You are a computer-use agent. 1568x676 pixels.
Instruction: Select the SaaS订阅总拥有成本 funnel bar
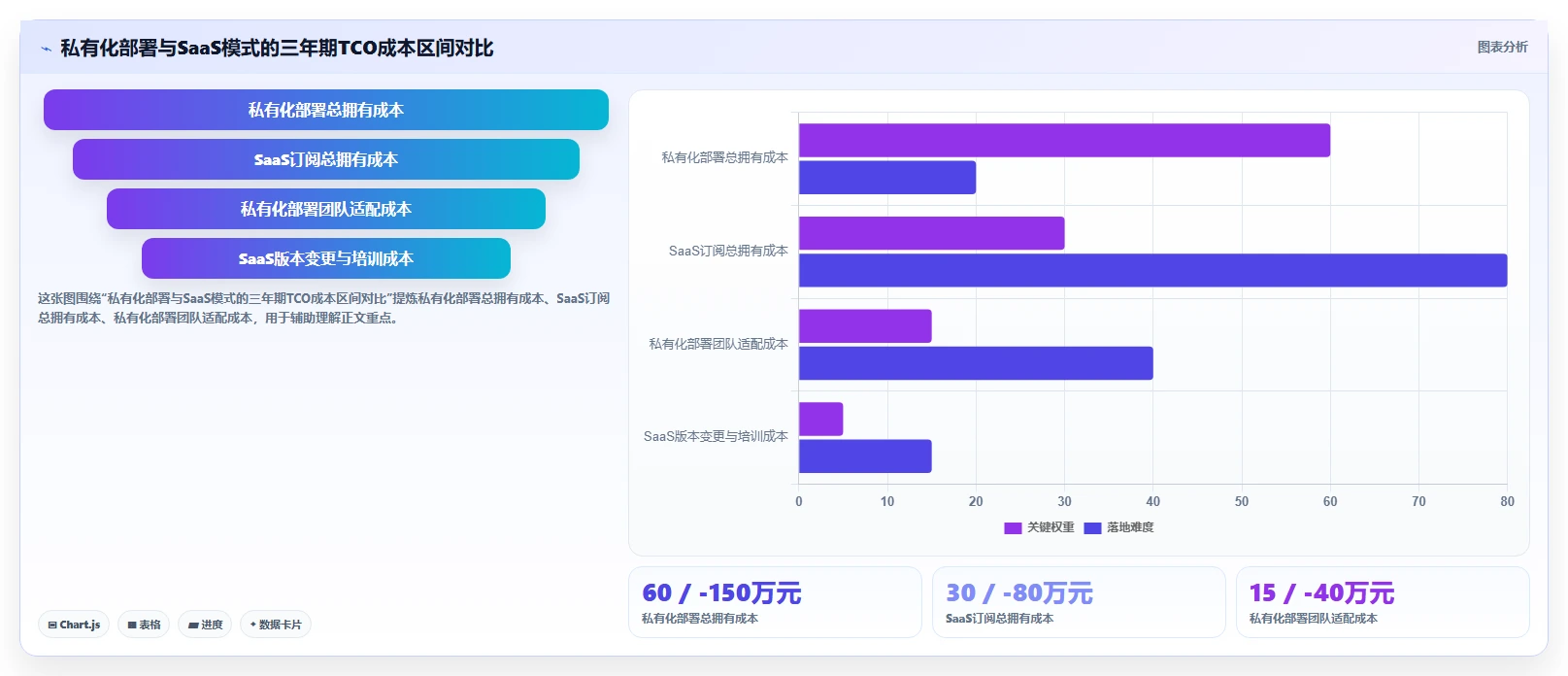[x=326, y=159]
